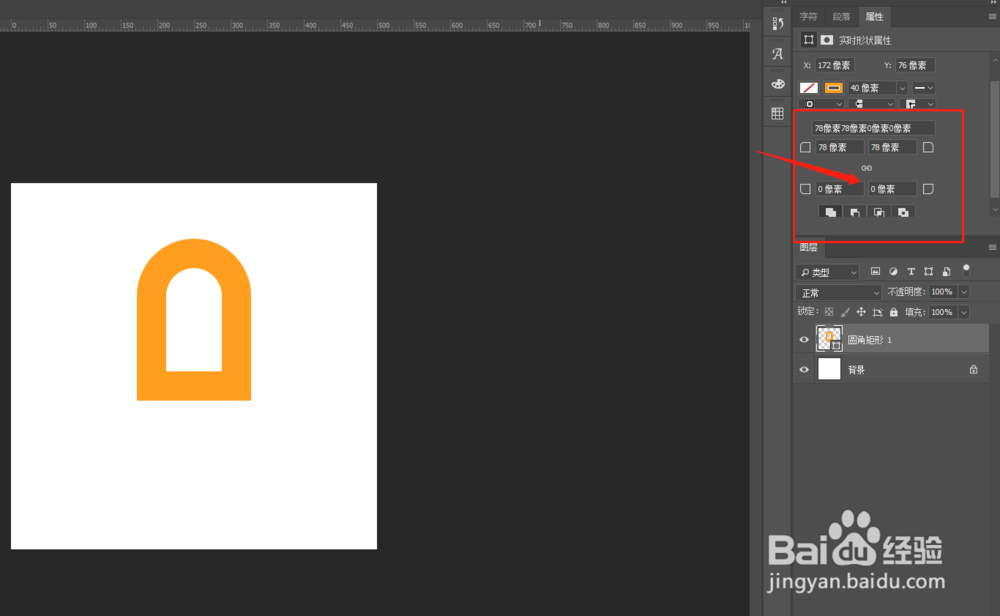Screen dimensions: 1000x616
Task: Click the bottom-right radius field 0 像素
Action: [892, 189]
